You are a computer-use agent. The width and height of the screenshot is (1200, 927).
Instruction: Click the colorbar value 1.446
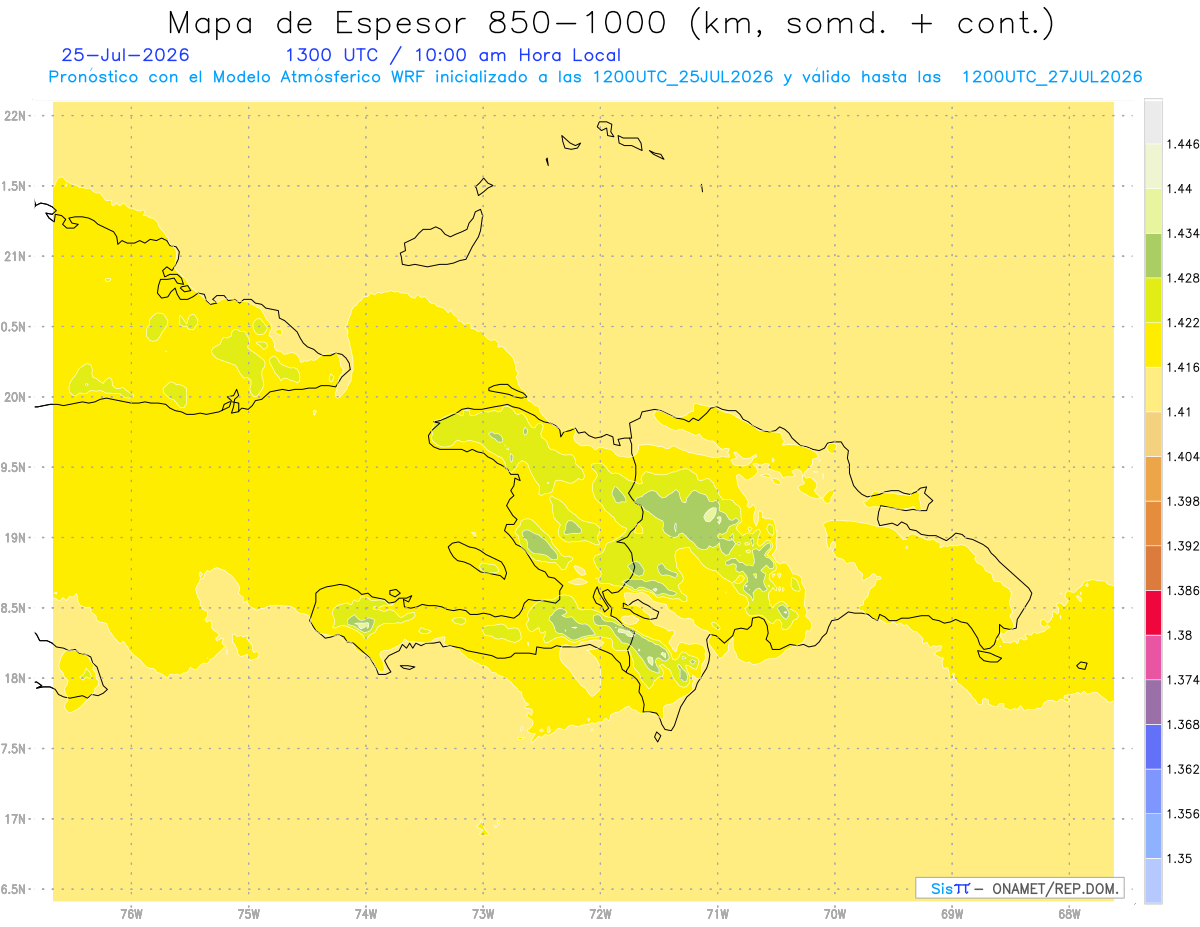[1183, 144]
